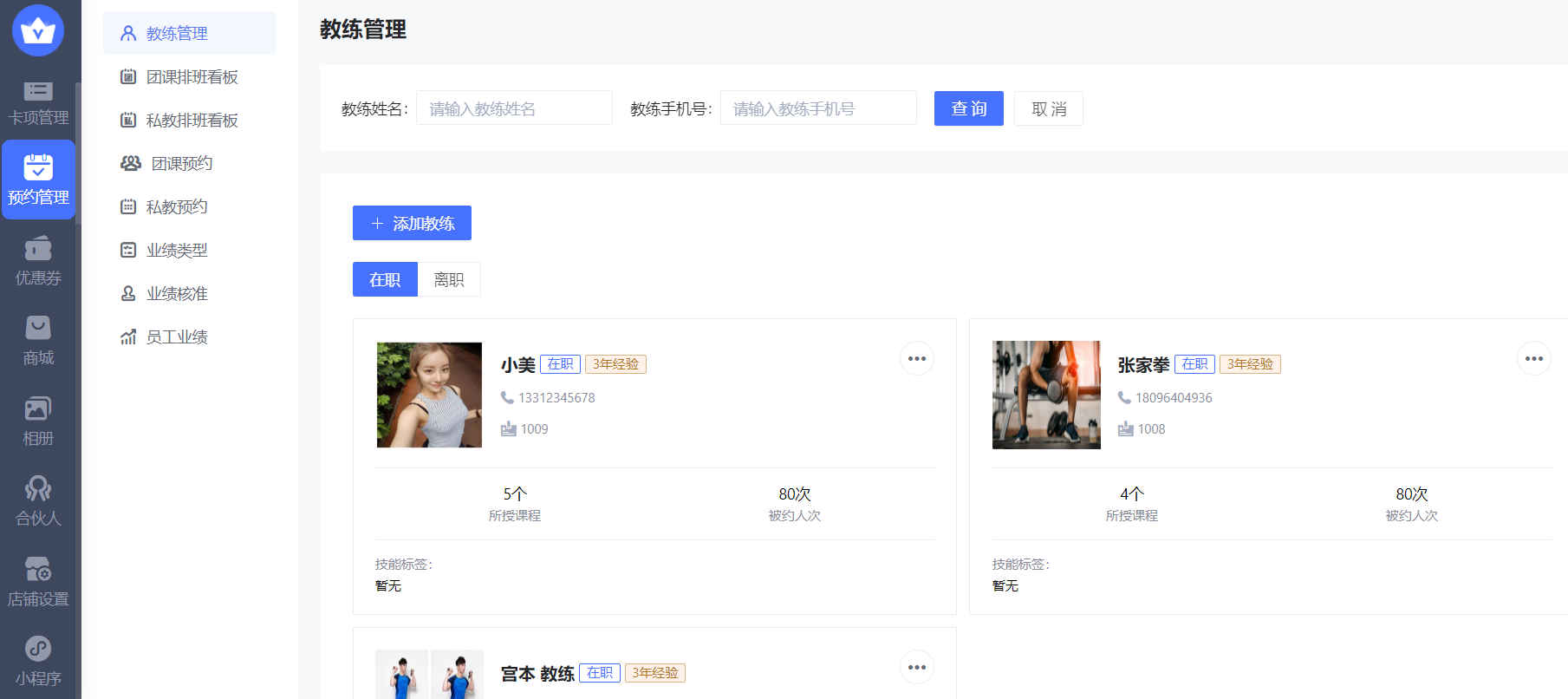This screenshot has height=699, width=1568.
Task: Open 私教预约 menu item
Action: (190, 206)
